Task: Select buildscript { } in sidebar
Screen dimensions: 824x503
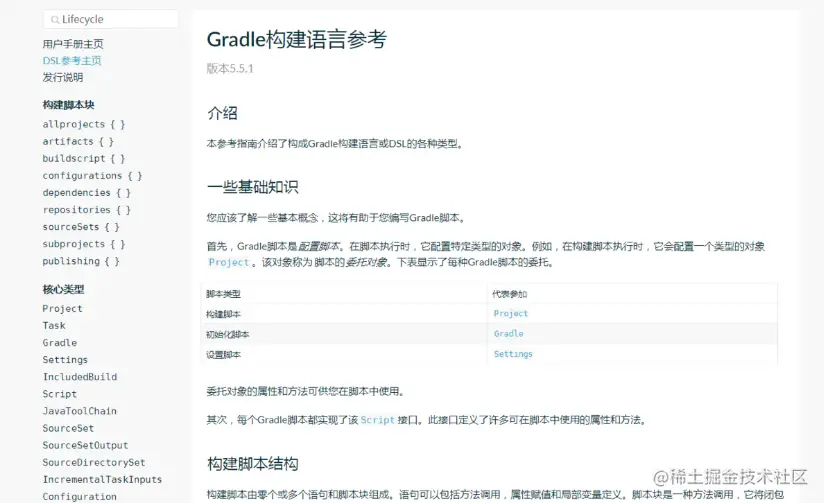Action: (x=84, y=159)
